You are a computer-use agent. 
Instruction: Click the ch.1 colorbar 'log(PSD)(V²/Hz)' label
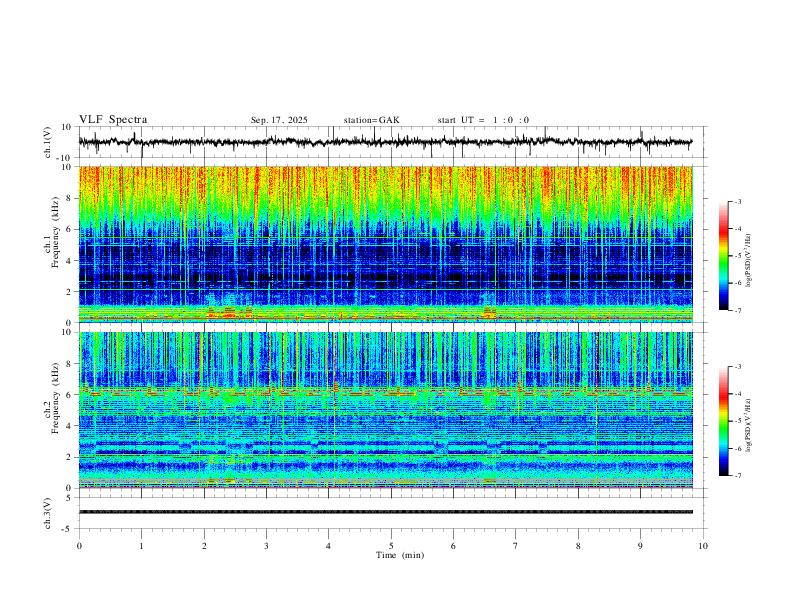click(748, 261)
